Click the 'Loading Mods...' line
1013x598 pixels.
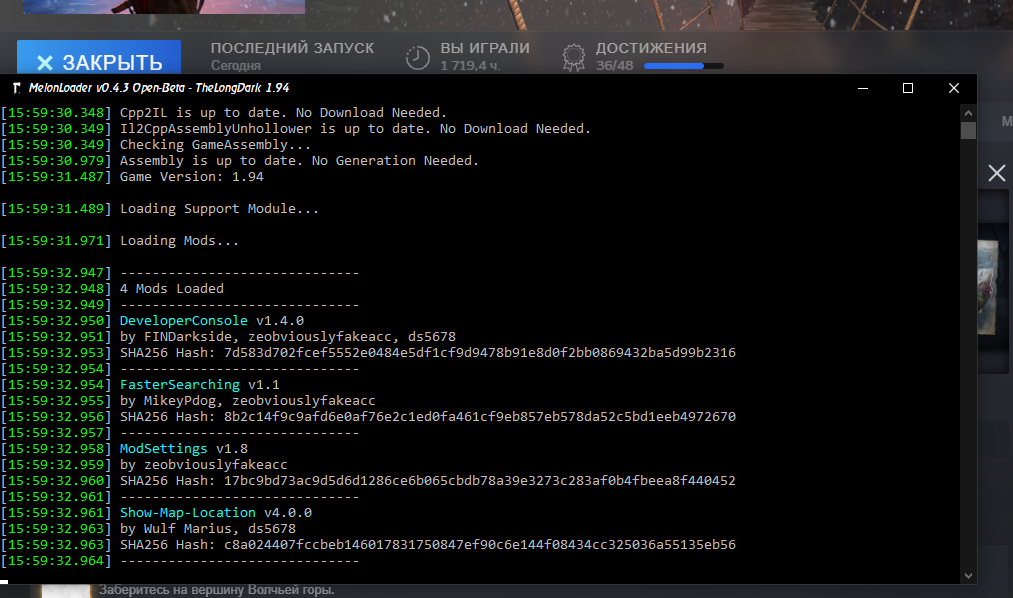(179, 240)
